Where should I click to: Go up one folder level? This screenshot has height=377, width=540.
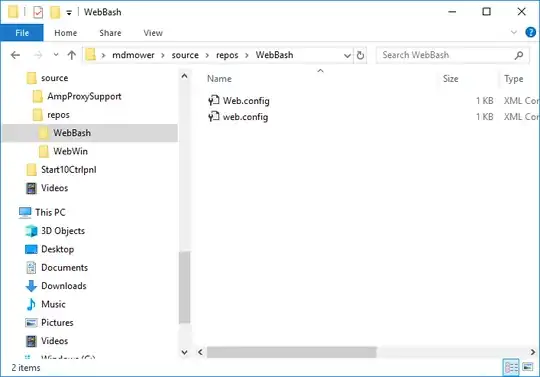72,55
